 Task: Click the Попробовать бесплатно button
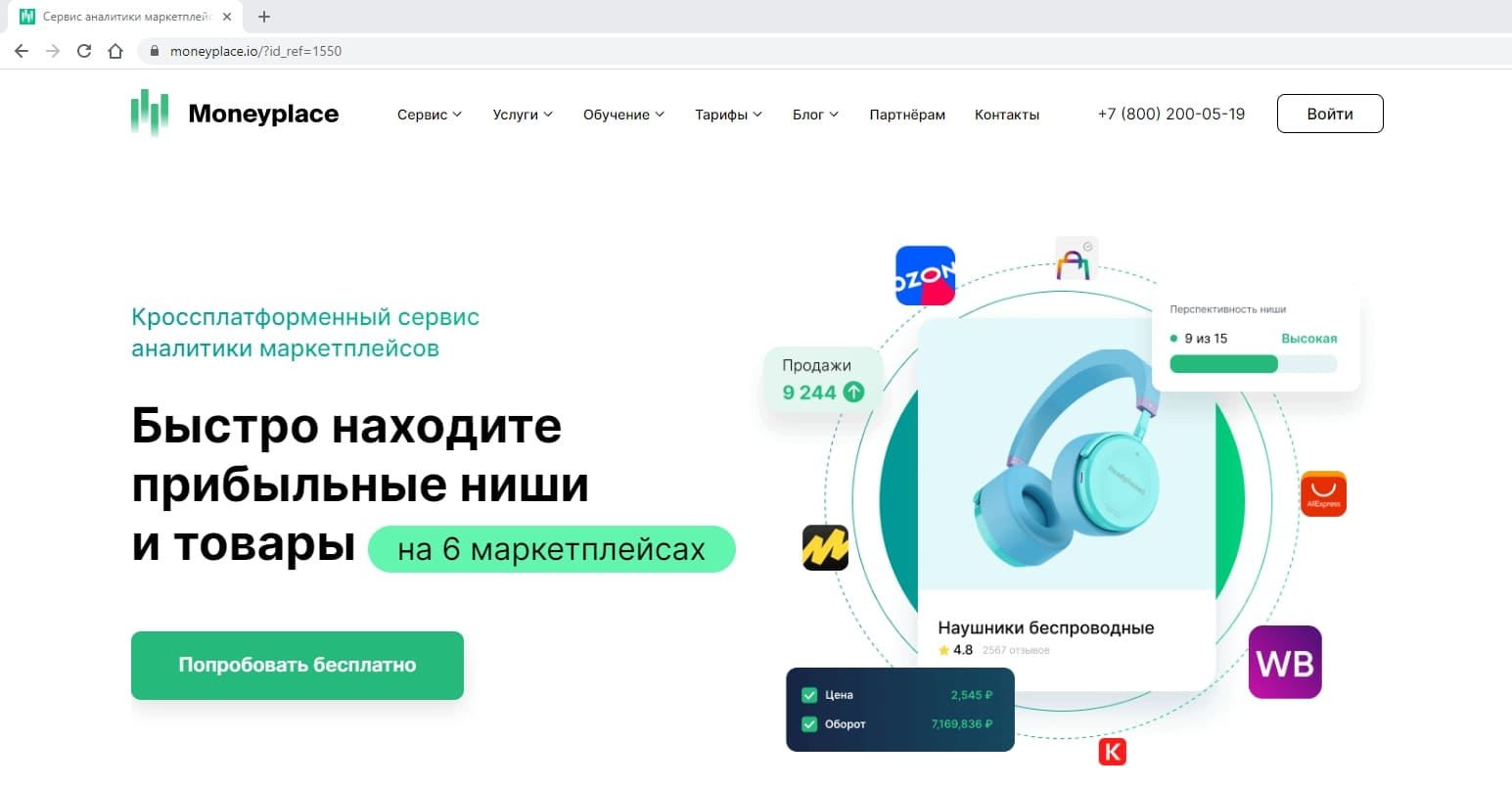click(298, 666)
